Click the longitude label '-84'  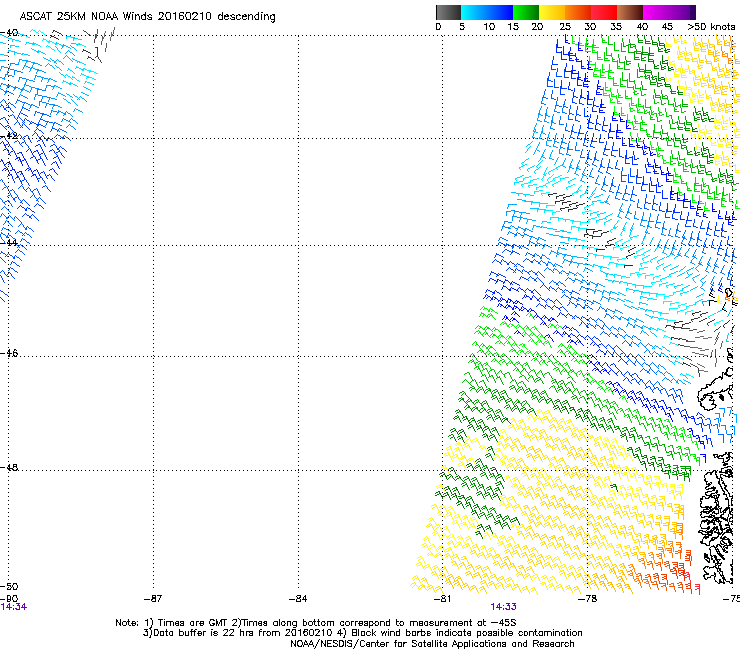(298, 599)
